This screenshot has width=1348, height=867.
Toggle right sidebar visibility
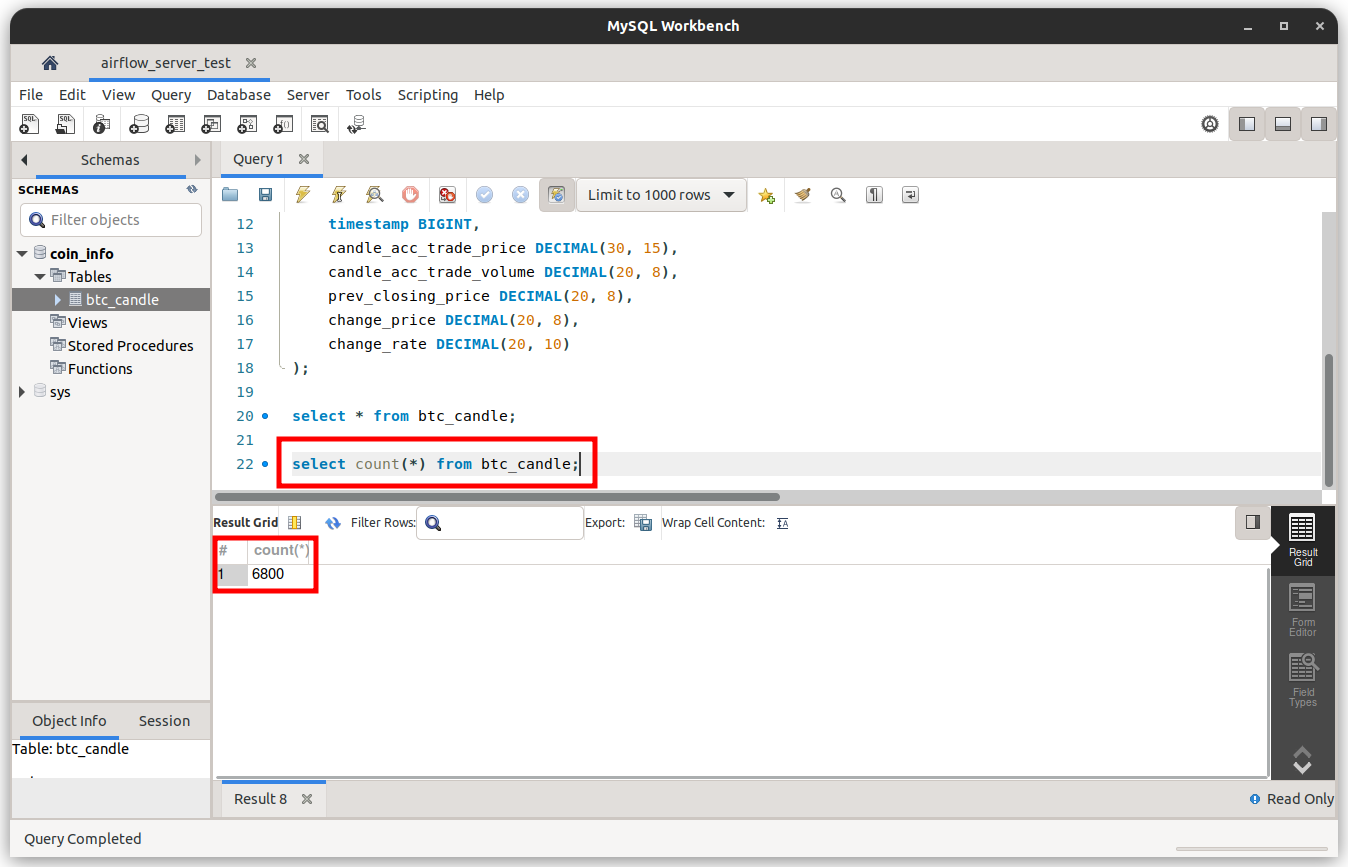1319,124
